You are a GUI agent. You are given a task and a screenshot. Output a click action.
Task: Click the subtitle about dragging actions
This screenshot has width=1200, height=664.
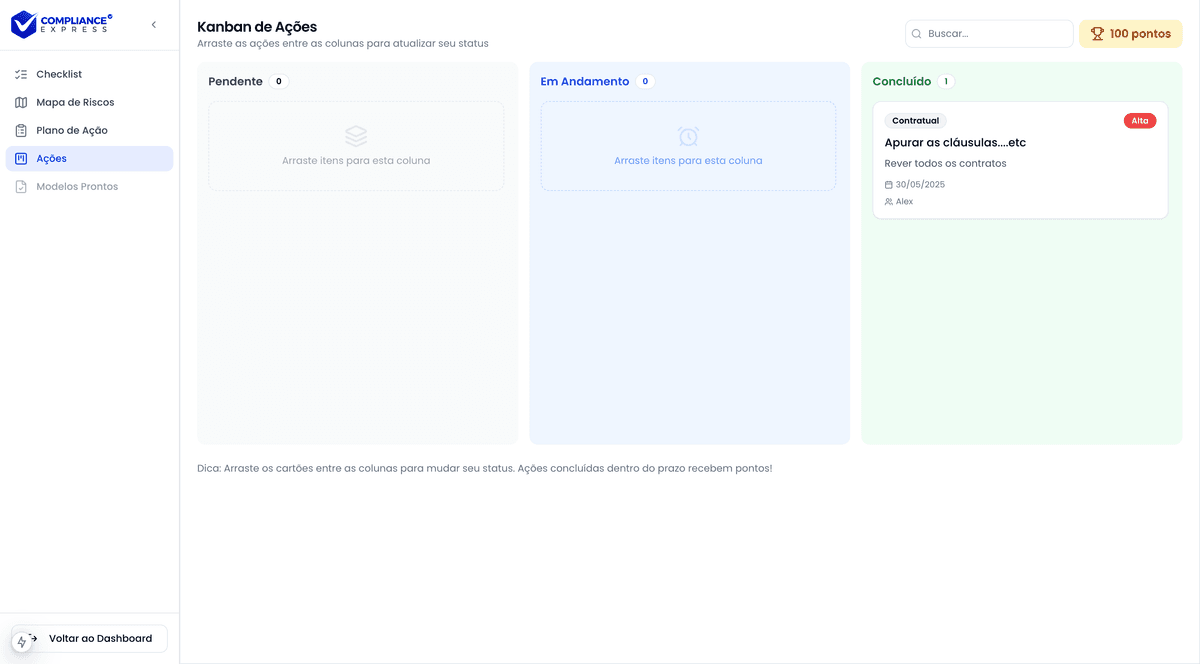pyautogui.click(x=343, y=44)
